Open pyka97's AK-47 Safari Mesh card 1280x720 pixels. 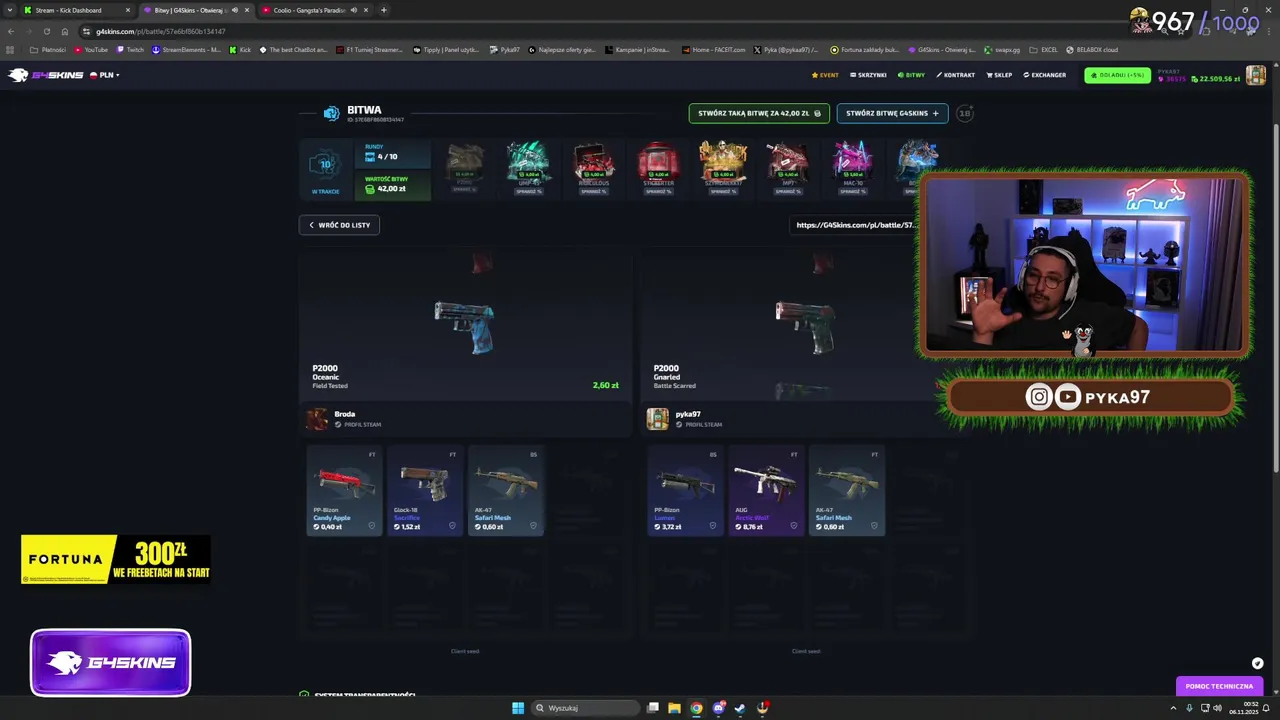847,490
